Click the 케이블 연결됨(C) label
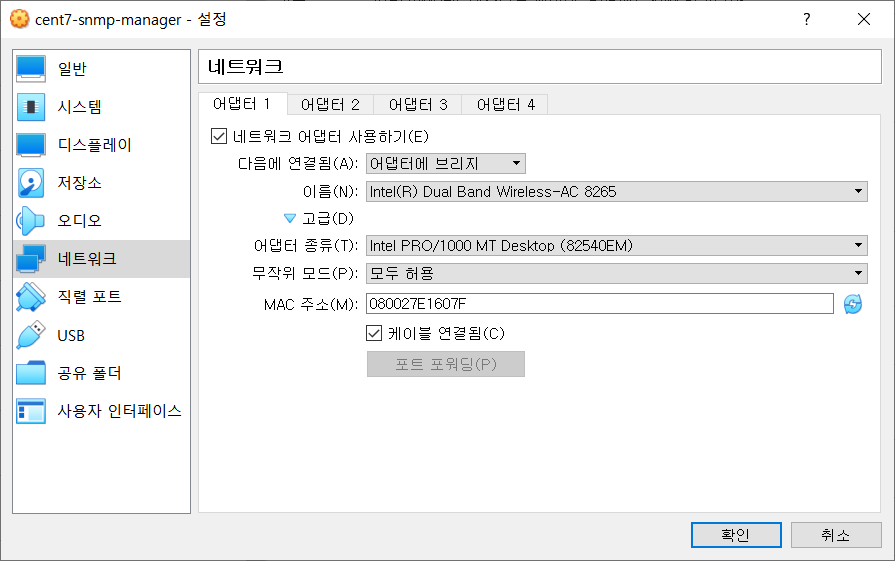The width and height of the screenshot is (895, 561). tap(446, 333)
